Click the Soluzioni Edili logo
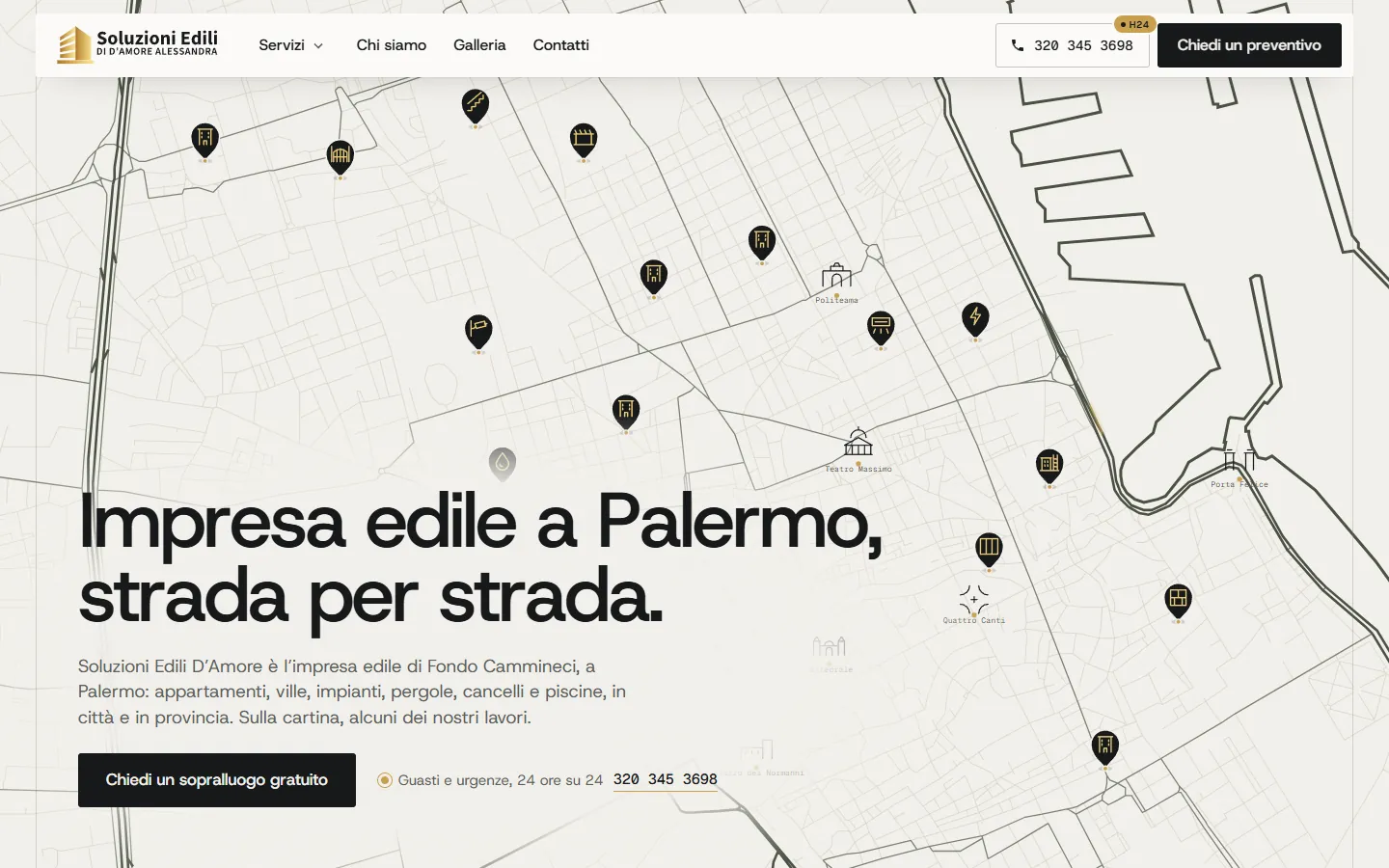The height and width of the screenshot is (868, 1389). tap(138, 44)
